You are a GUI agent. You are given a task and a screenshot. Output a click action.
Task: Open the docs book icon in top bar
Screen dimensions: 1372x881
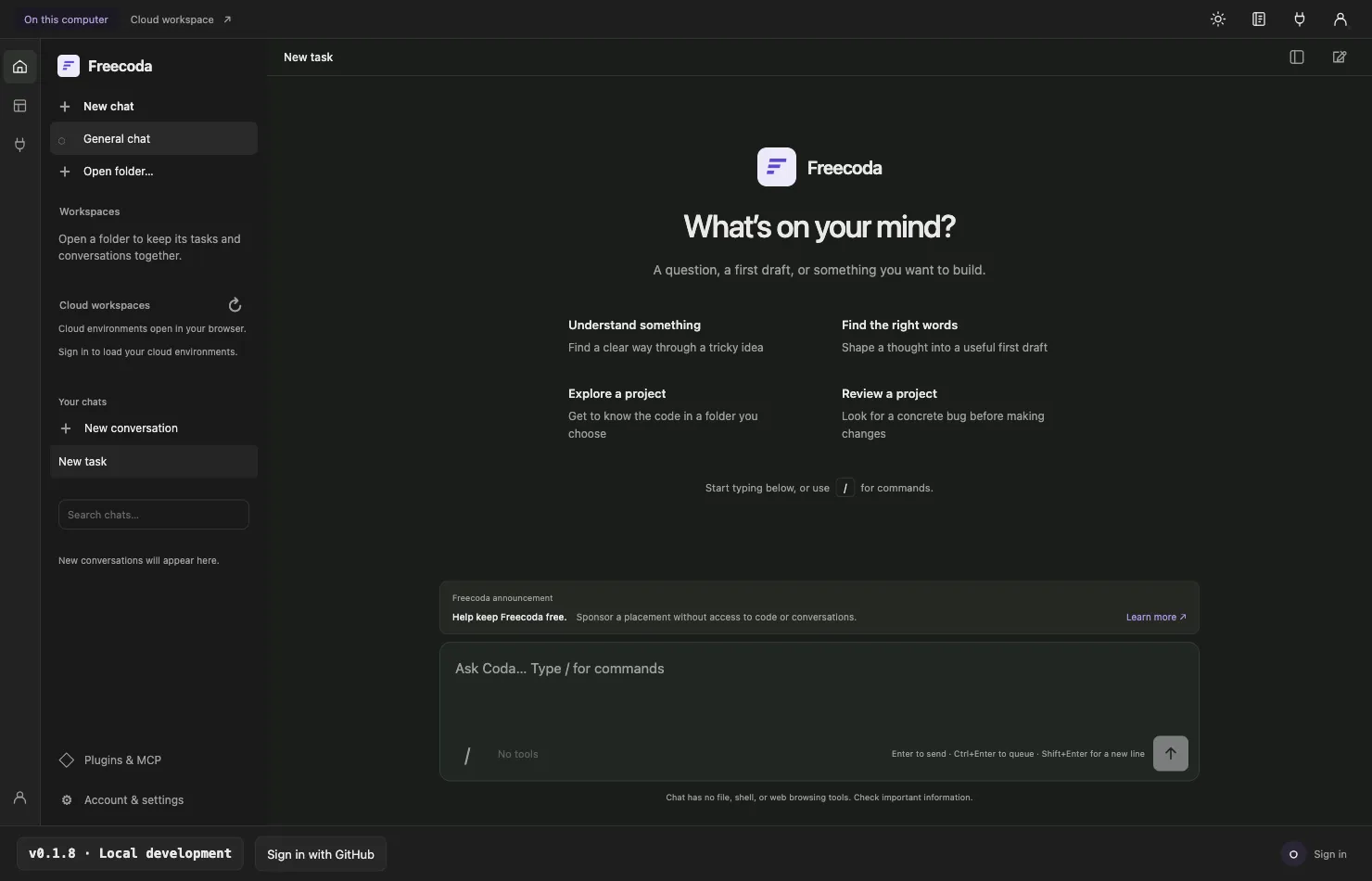[x=1259, y=19]
